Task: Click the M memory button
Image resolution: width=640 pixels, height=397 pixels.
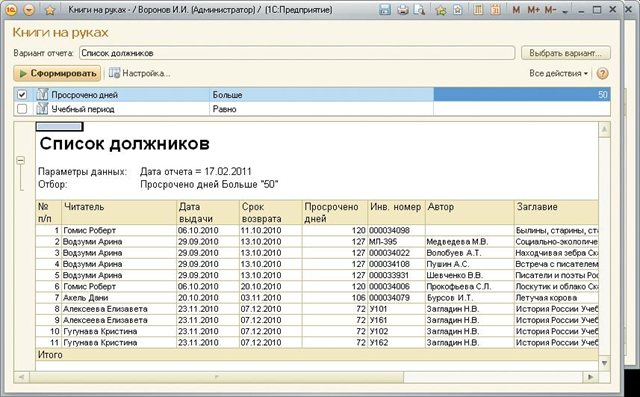Action: click(x=516, y=10)
